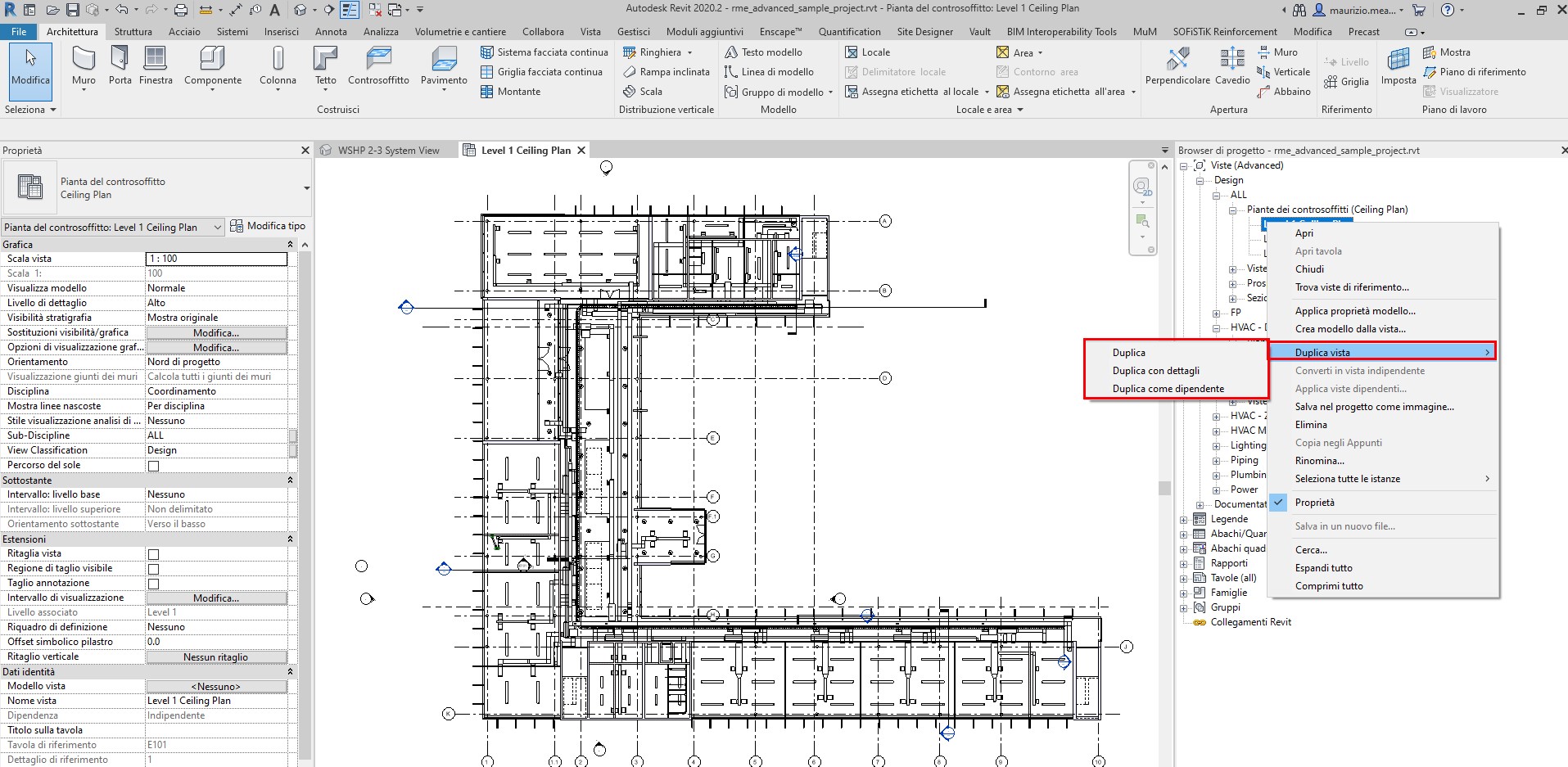Screen dimensions: 1568x767
Task: Check the Ritaglia vista checkbox
Action: [x=153, y=553]
